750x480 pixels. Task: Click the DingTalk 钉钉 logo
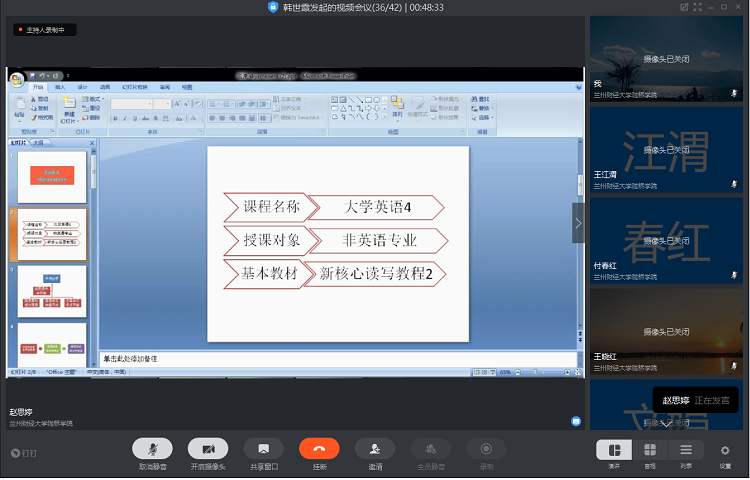point(24,453)
